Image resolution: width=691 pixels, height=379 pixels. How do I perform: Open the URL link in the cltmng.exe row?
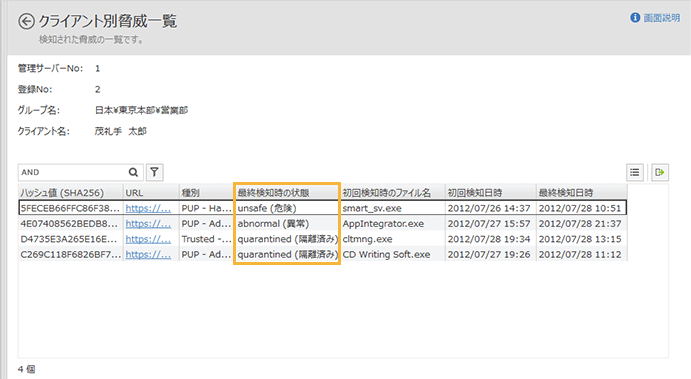coord(148,239)
